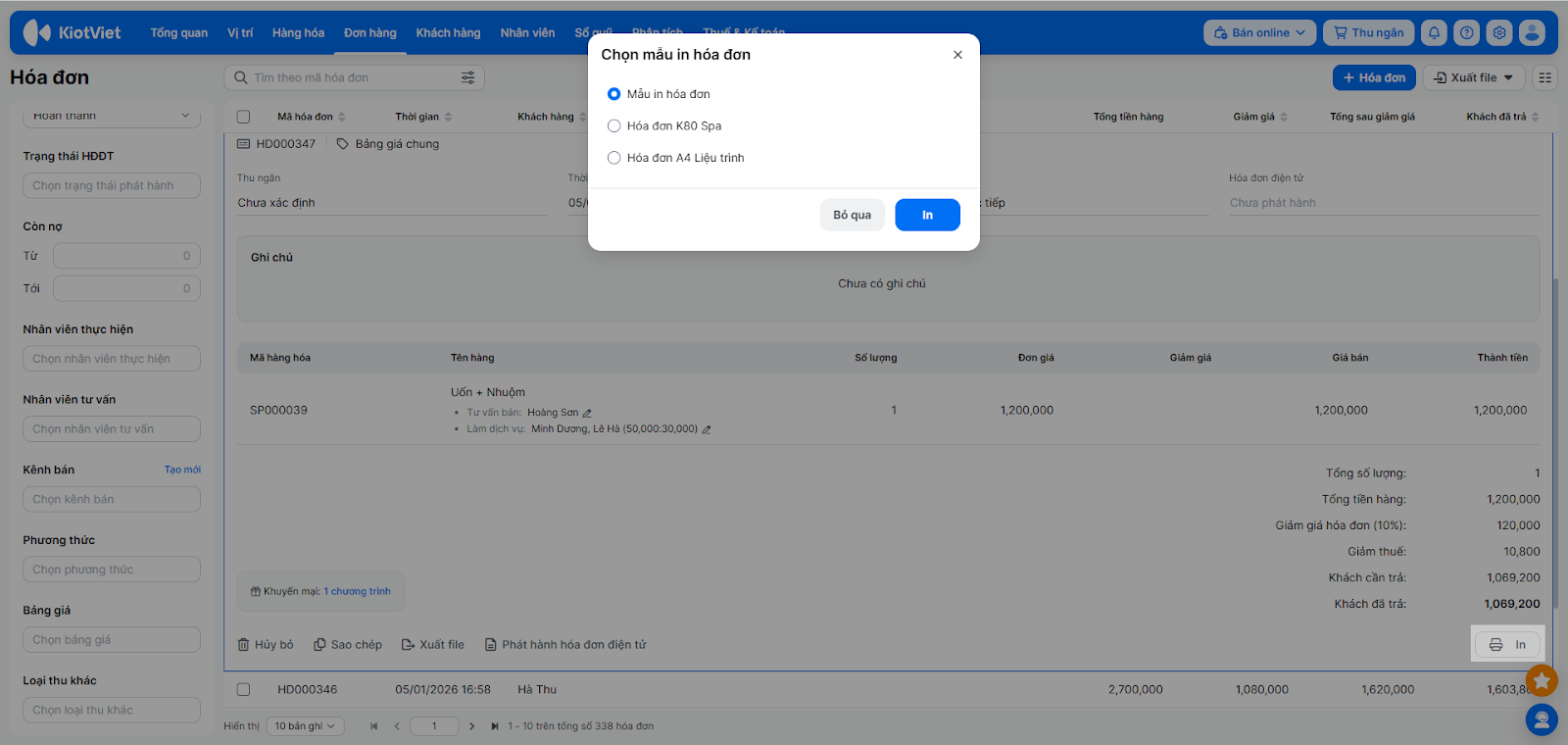Click the Sao chép invoice action

[x=348, y=644]
